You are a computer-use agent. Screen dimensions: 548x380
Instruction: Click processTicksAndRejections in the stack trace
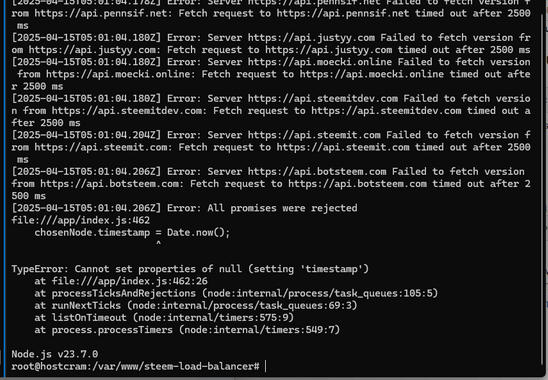tap(124, 293)
